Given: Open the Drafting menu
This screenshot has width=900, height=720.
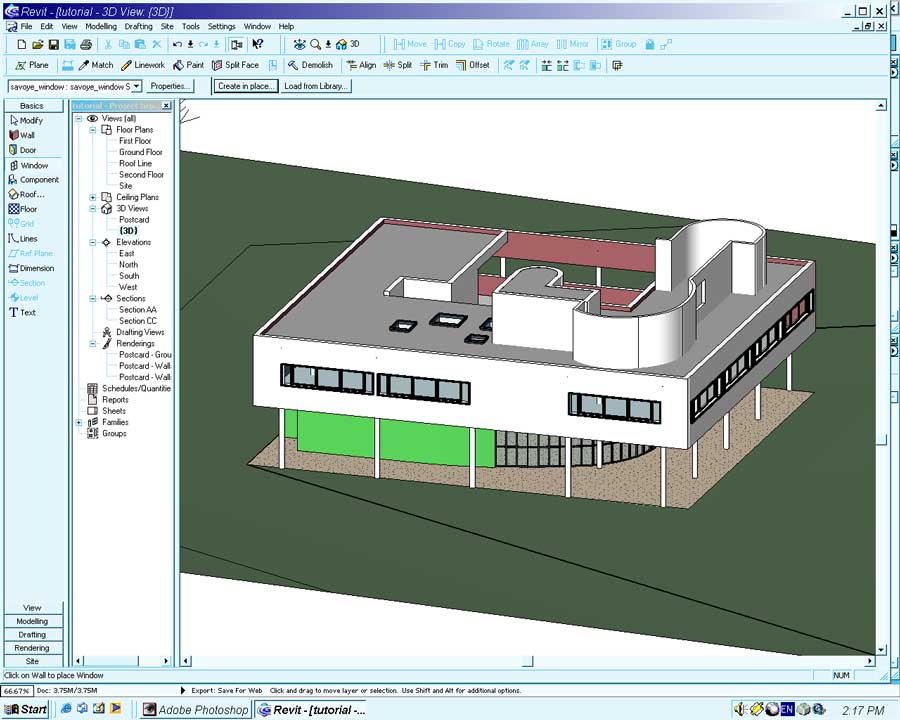Looking at the screenshot, I should click(x=139, y=26).
